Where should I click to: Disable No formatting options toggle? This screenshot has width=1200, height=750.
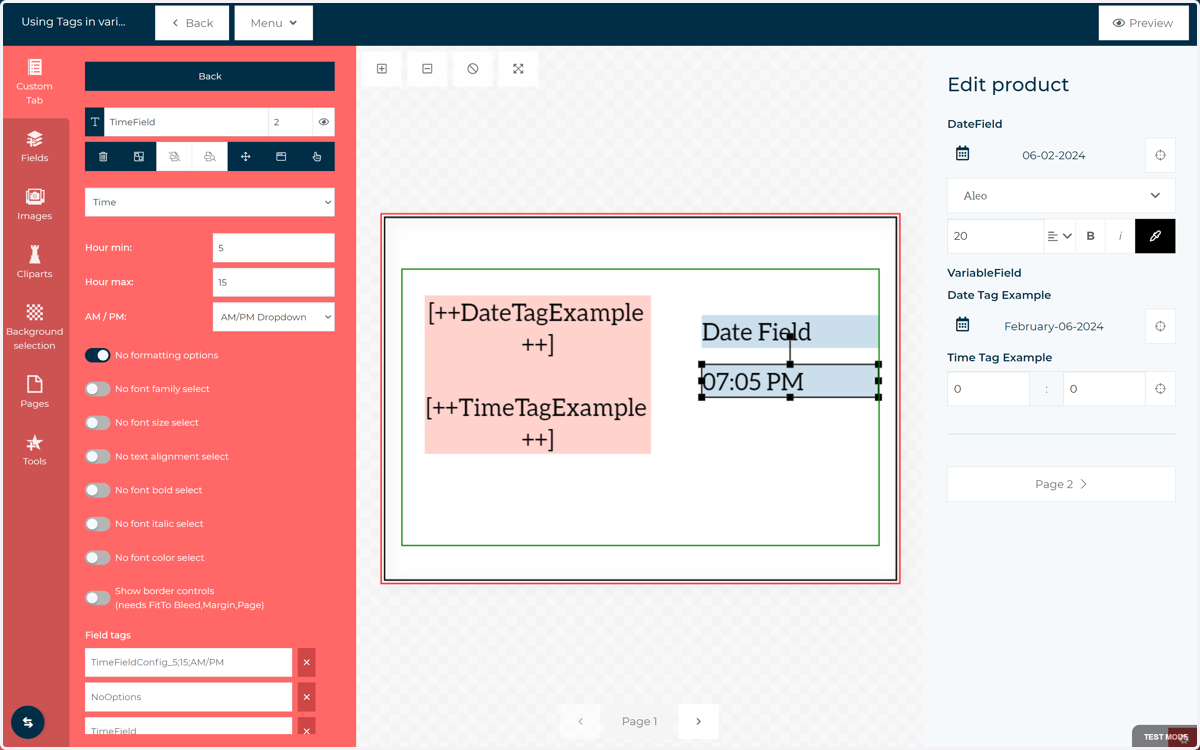tap(98, 355)
